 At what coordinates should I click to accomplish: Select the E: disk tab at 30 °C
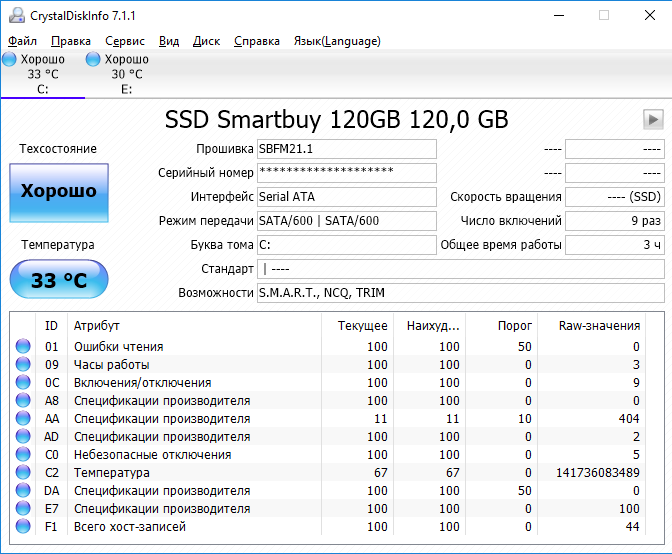pyautogui.click(x=127, y=74)
